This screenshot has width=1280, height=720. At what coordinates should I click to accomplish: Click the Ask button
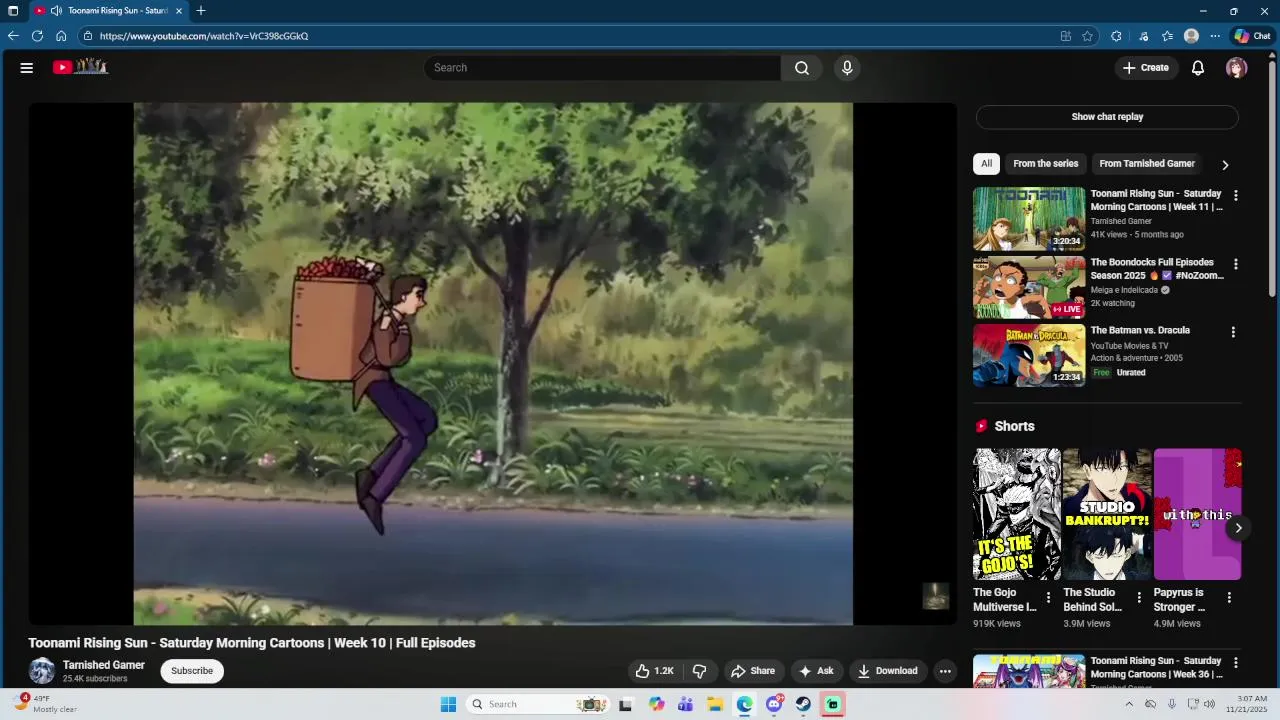coord(816,671)
